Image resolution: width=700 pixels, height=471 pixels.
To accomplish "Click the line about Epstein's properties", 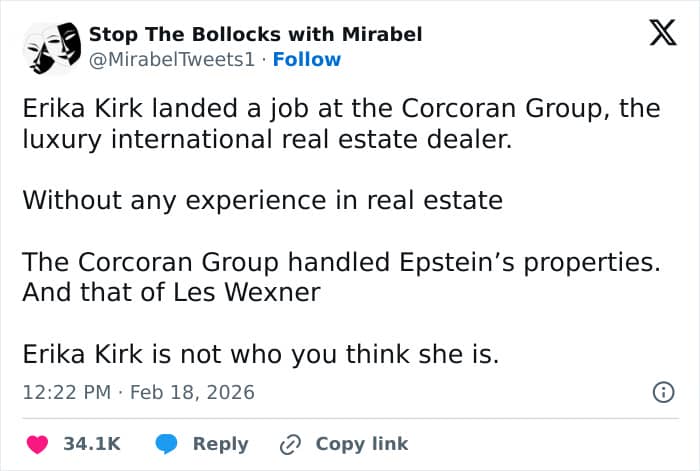I will [x=342, y=263].
